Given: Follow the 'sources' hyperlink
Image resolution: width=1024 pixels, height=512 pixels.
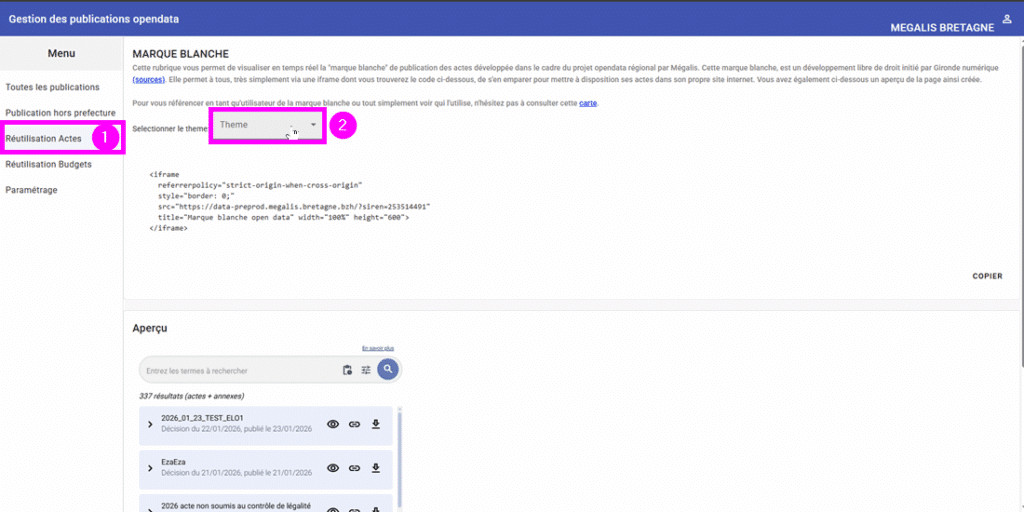Looking at the screenshot, I should click(149, 80).
